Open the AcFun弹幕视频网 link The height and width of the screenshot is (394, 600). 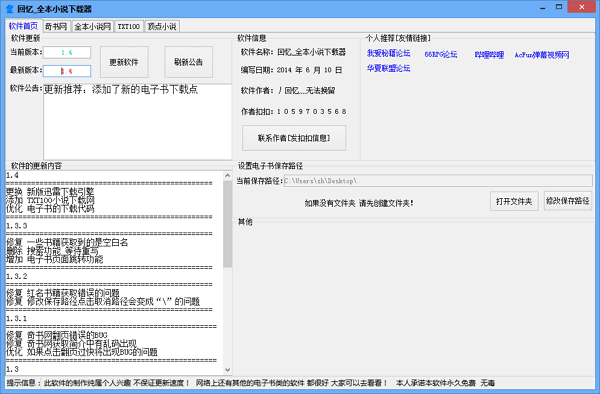[541, 55]
